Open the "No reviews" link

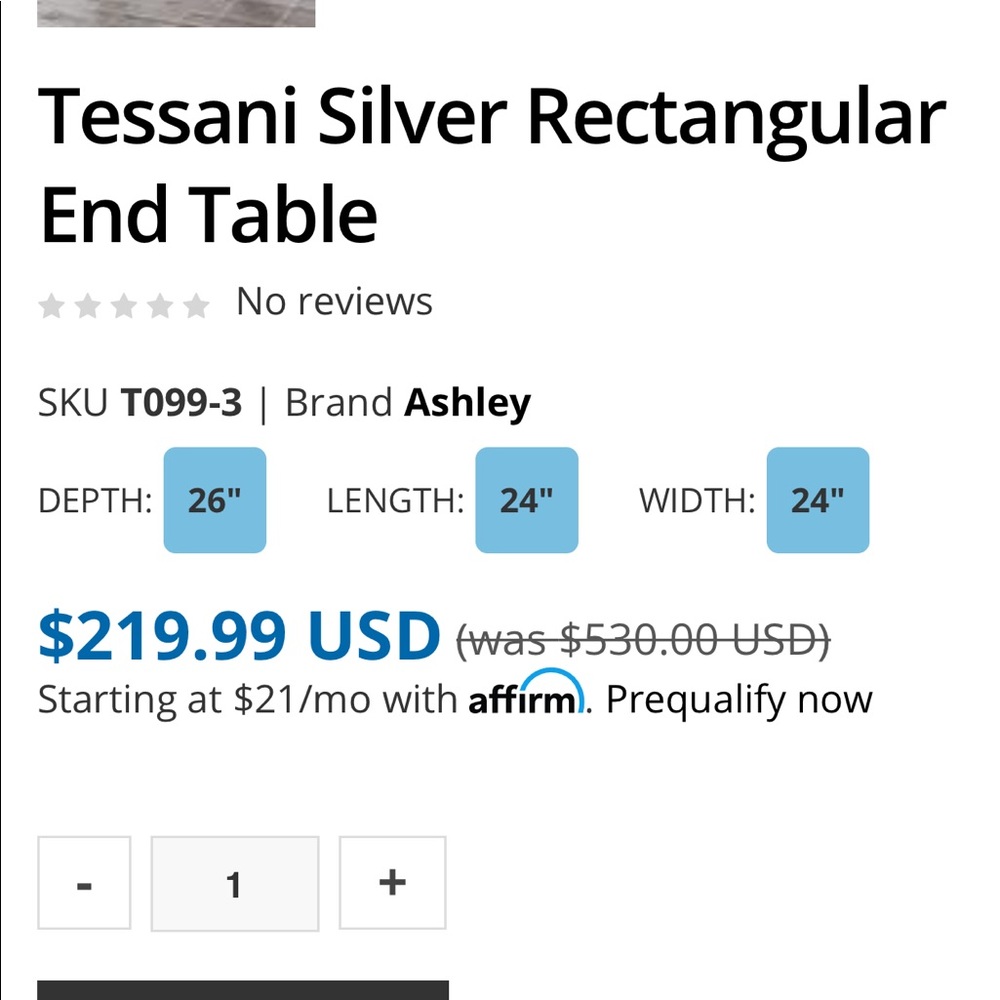[x=332, y=301]
